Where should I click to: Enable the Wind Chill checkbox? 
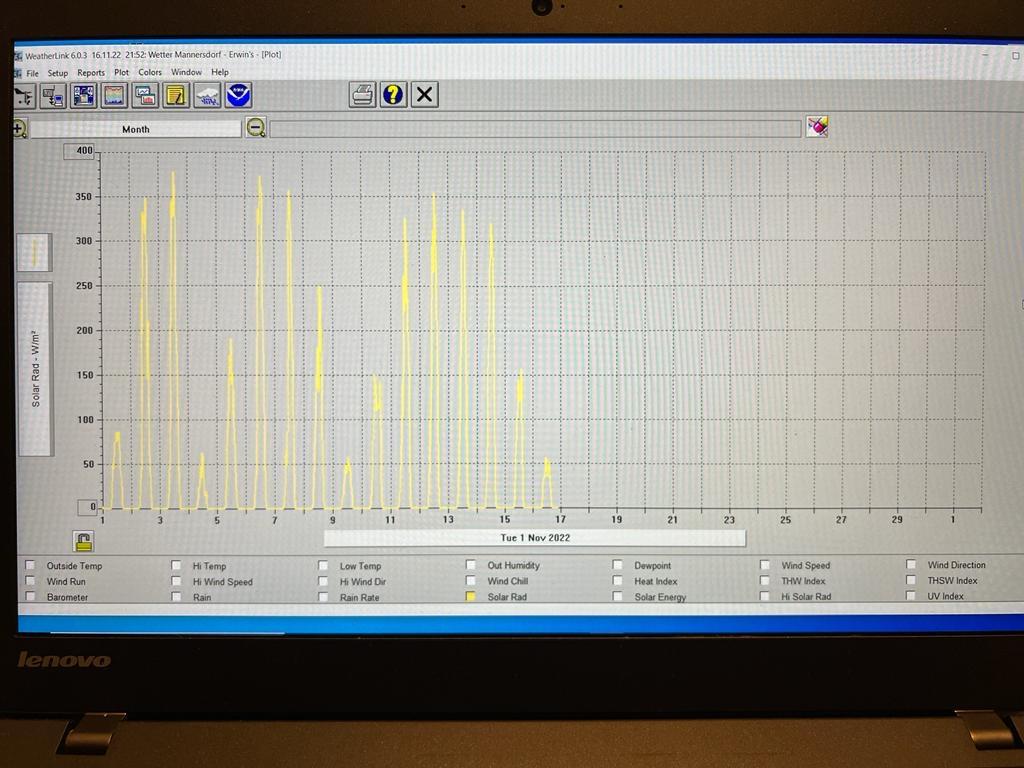[x=471, y=580]
